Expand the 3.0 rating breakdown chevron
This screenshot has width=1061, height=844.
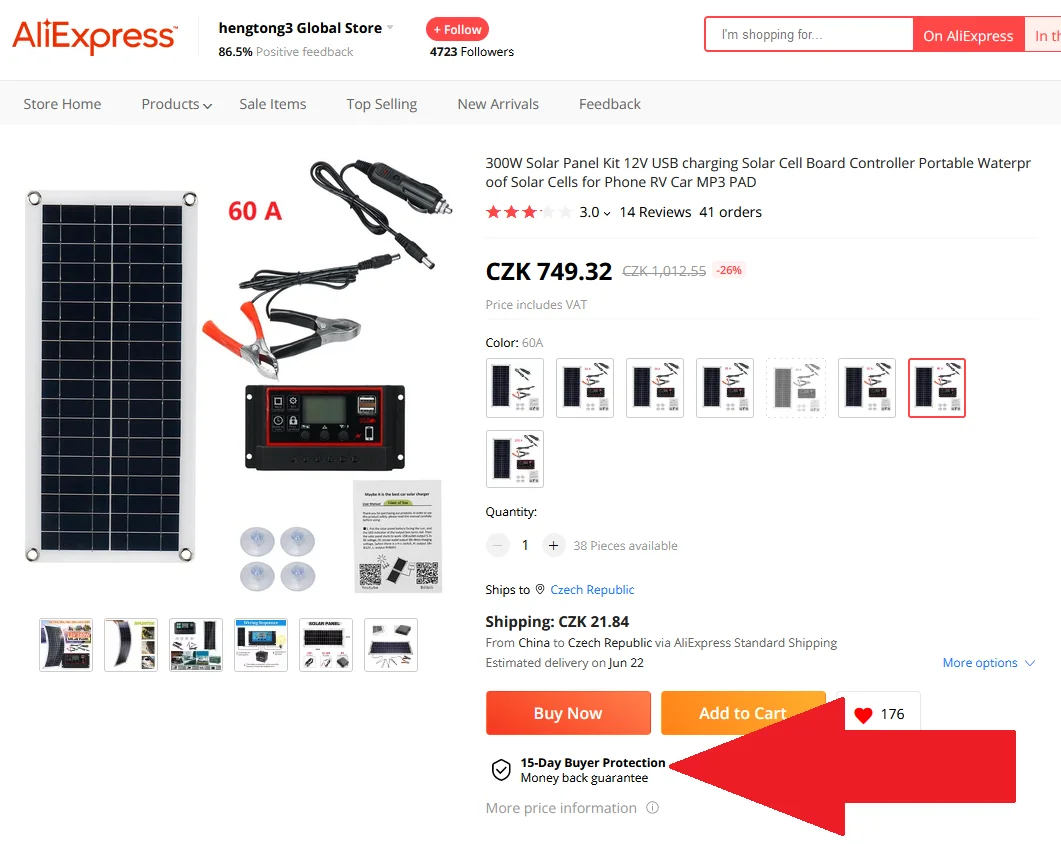point(607,213)
